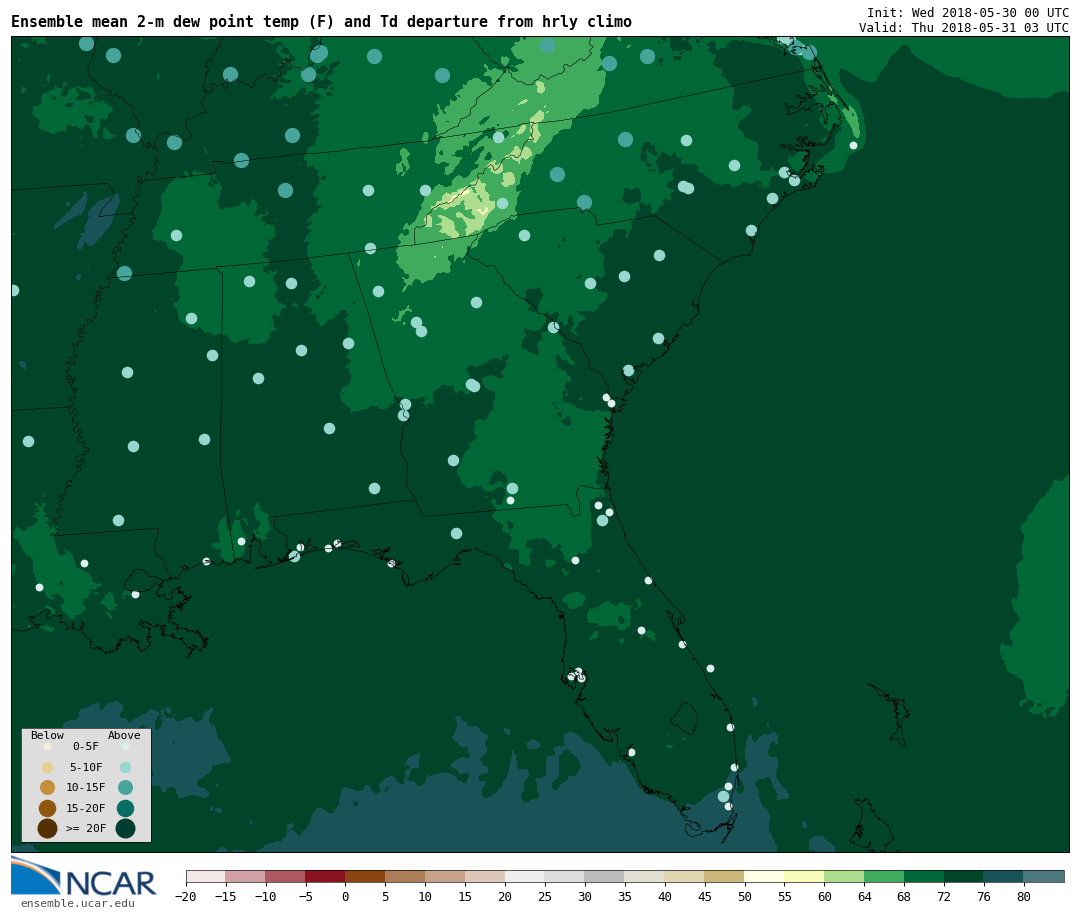Pick colorbar swatch between 50 and 55
This screenshot has height=915, width=1080.
(x=765, y=876)
